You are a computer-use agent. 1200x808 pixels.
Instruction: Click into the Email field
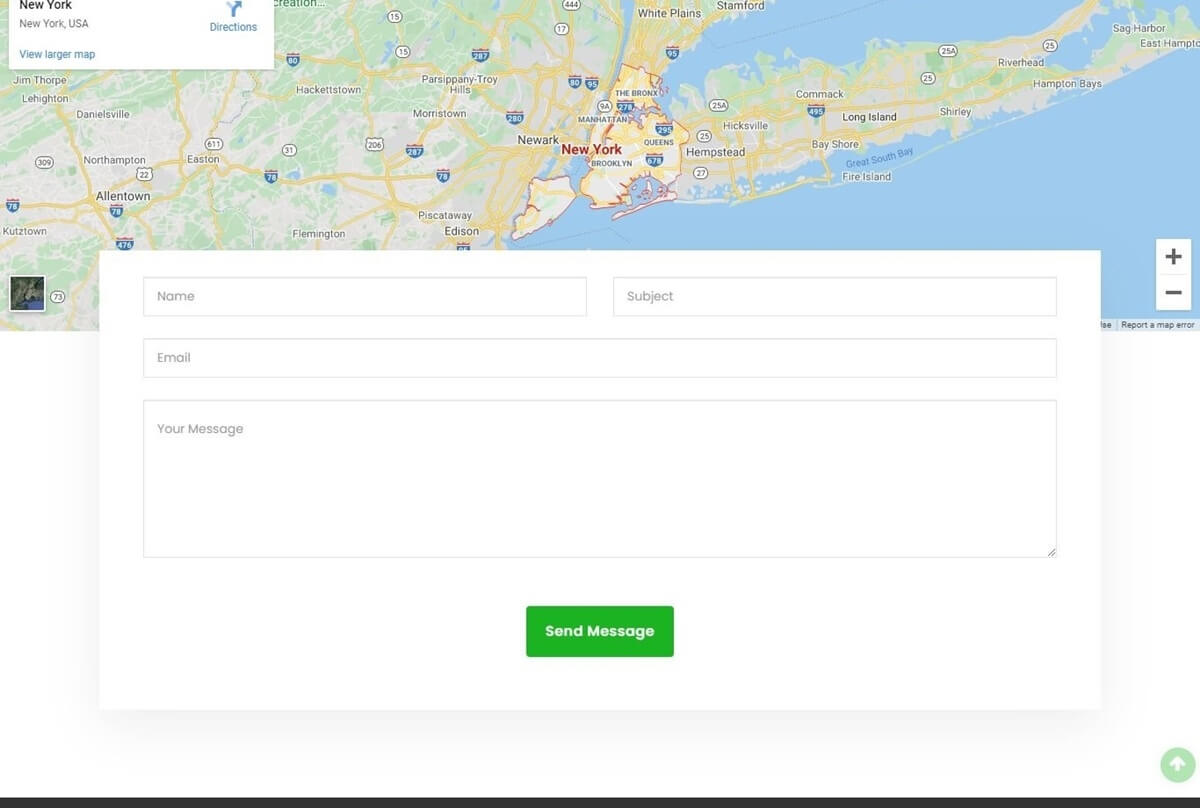[600, 358]
